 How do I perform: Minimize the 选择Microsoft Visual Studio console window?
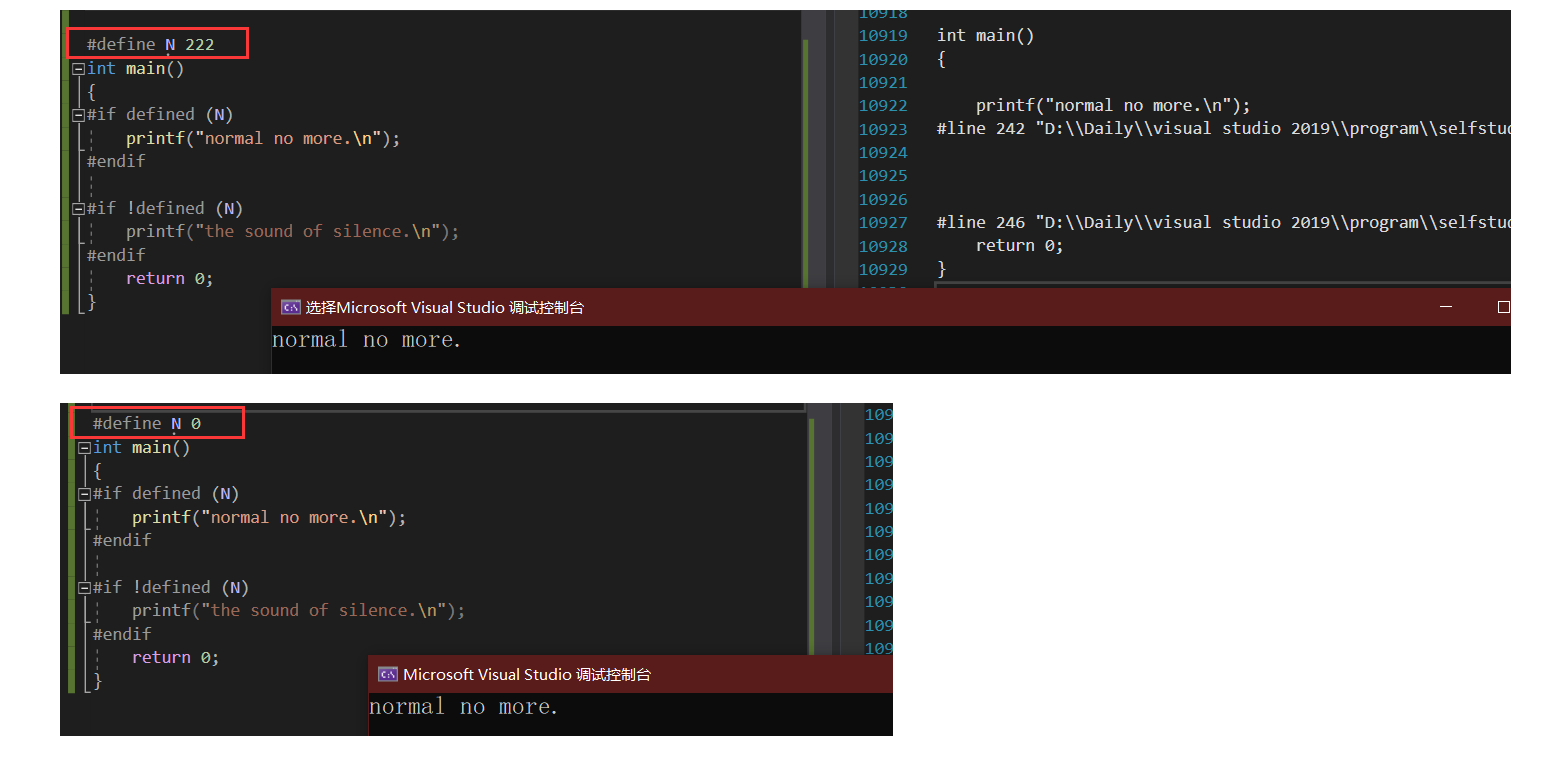[x=1445, y=307]
